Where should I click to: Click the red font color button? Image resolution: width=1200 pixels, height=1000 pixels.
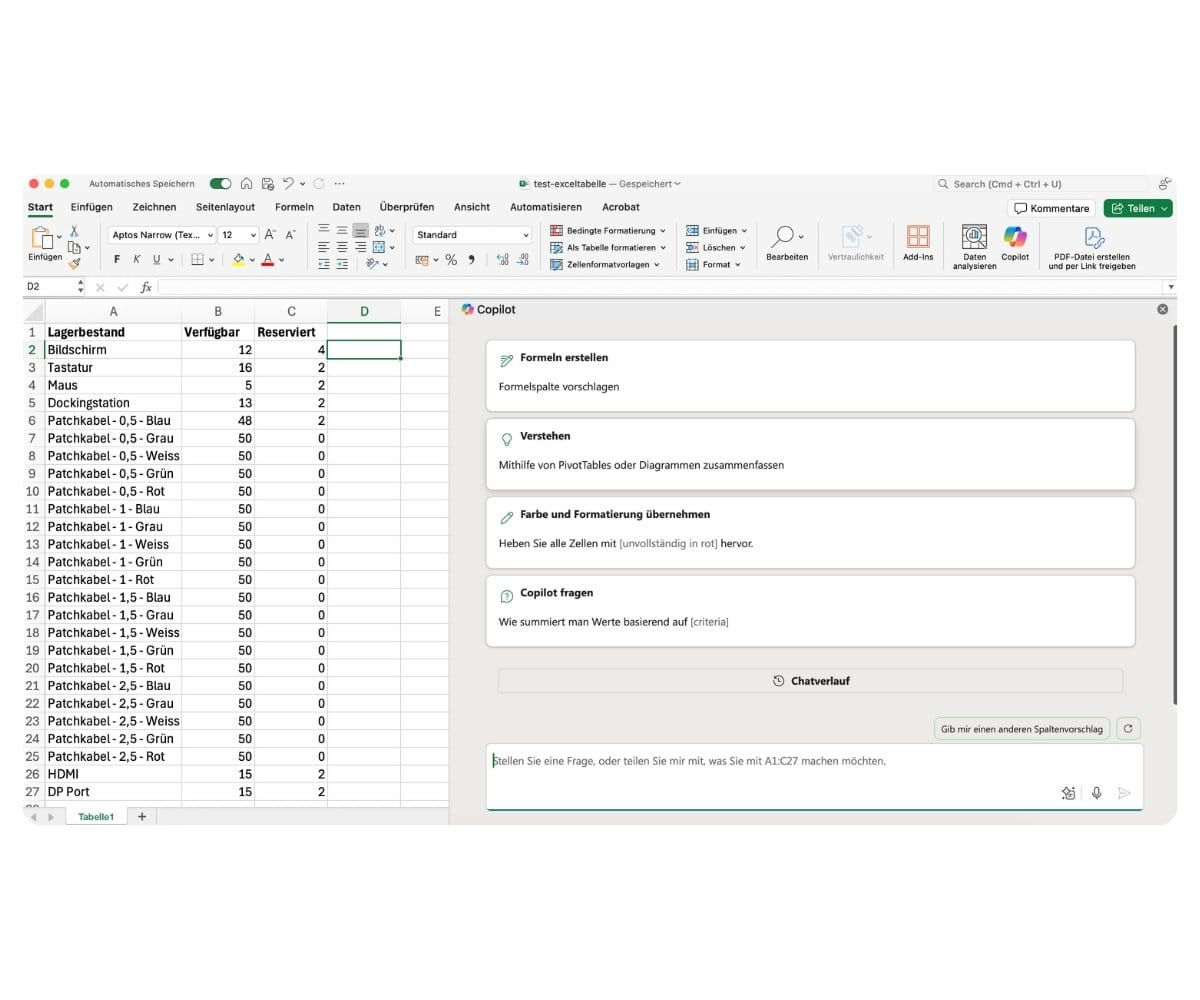coord(267,260)
